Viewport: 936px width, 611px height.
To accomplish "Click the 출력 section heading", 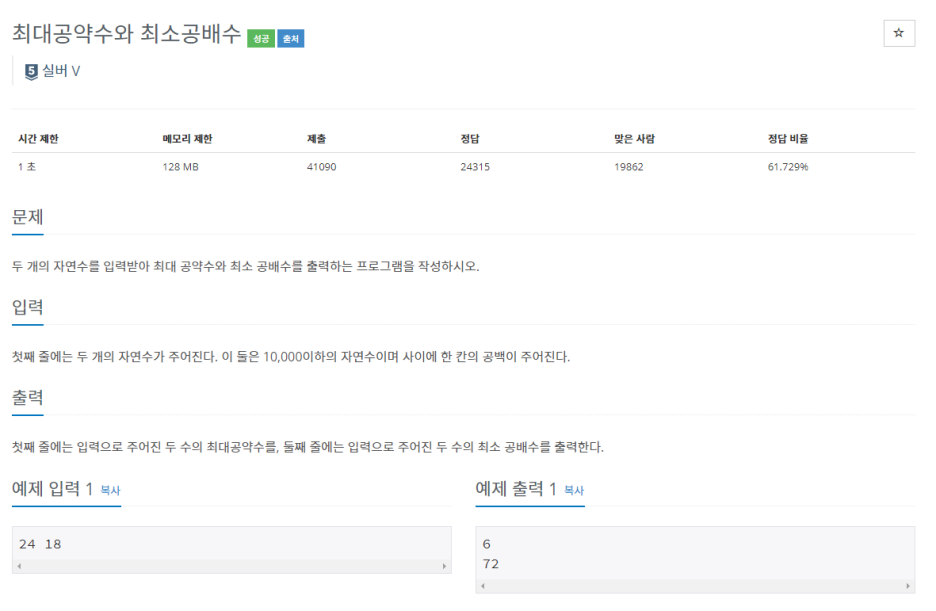I will coord(27,397).
